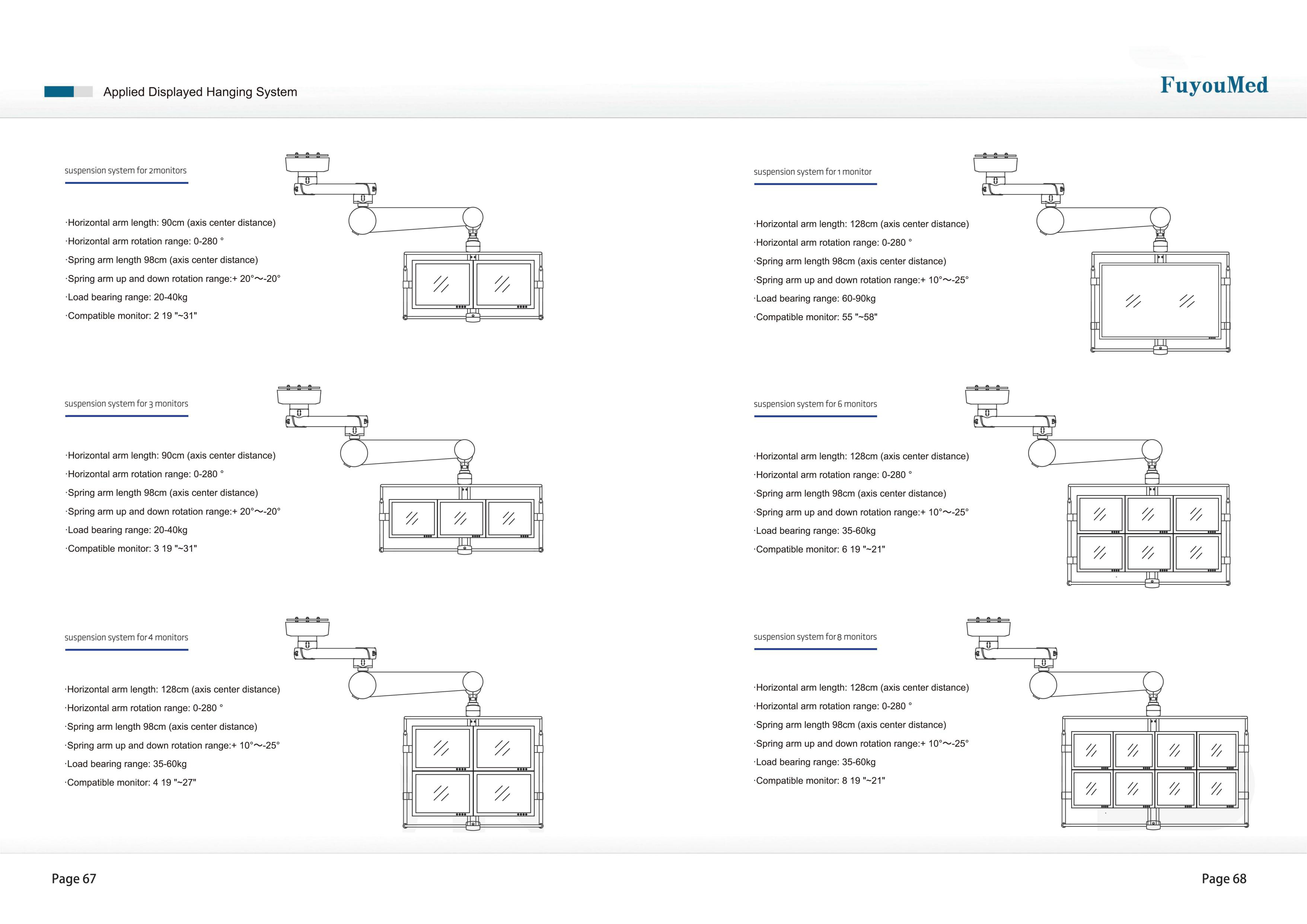Image resolution: width=1307 pixels, height=924 pixels.
Task: Click the 'suspension system for 2monitors' heading
Action: 125,171
